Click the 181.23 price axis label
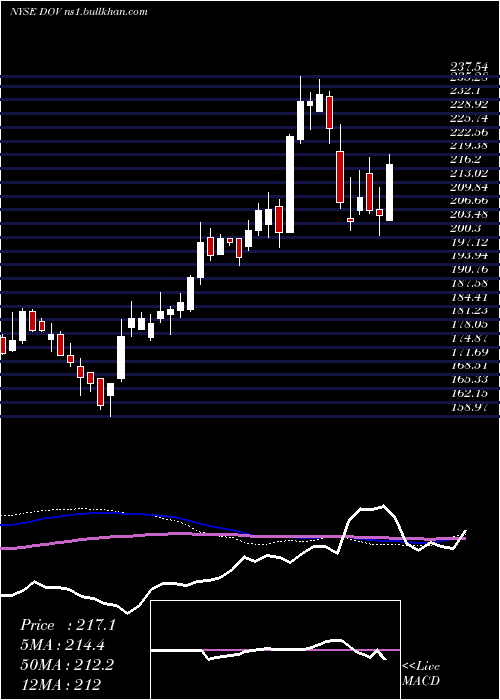Image resolution: width=500 pixels, height=700 pixels. [x=468, y=311]
